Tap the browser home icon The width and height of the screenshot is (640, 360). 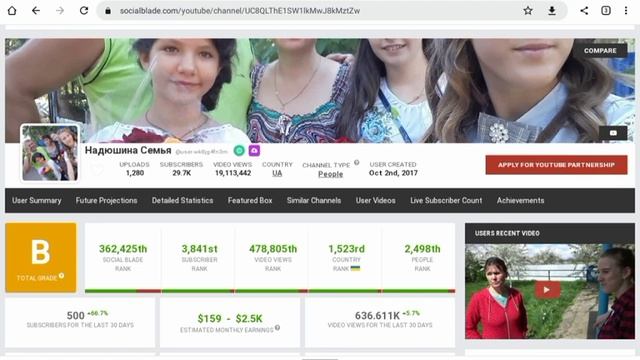pyautogui.click(x=12, y=11)
